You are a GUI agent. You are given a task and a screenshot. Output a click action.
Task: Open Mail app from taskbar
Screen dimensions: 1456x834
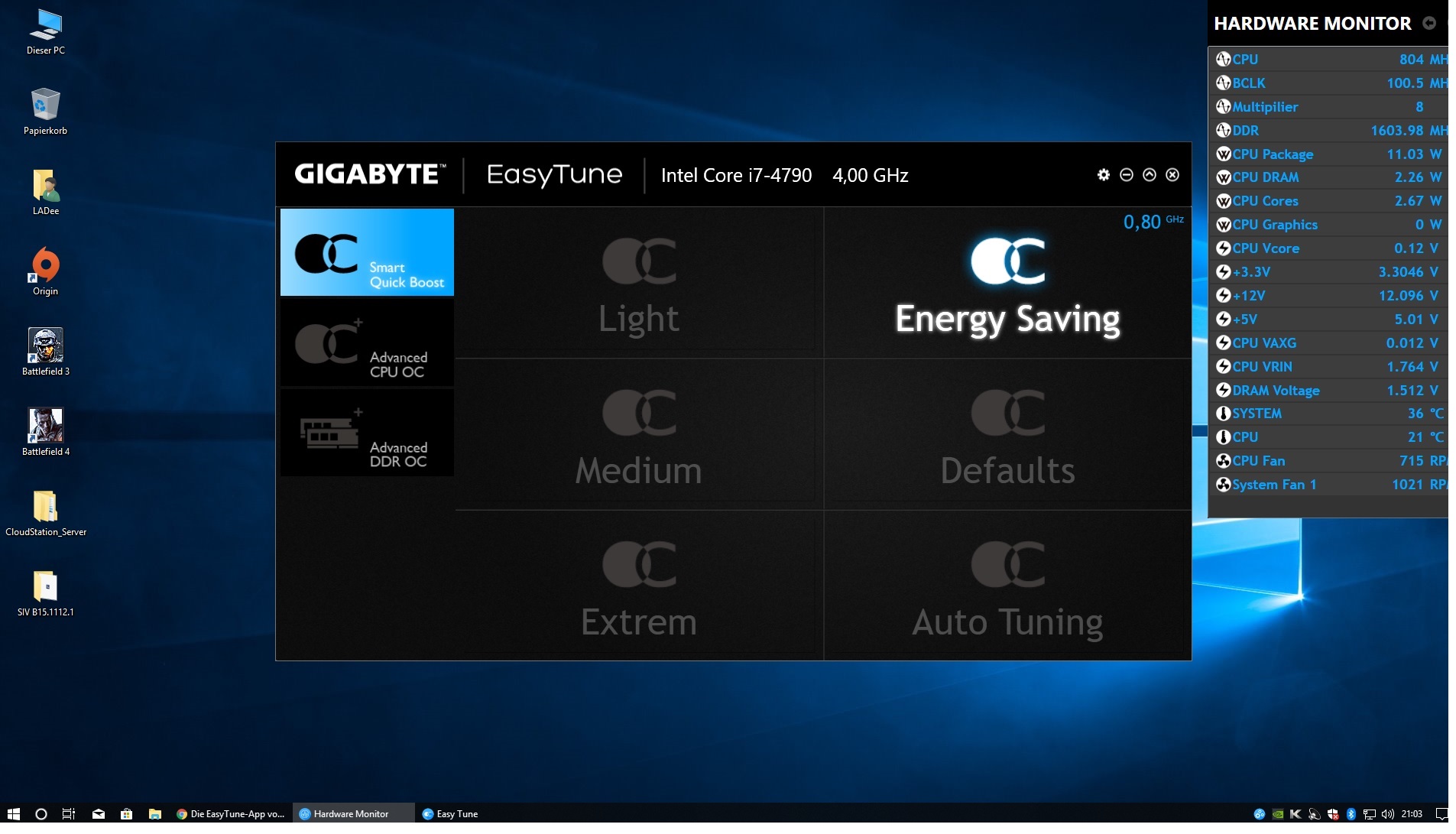(99, 814)
